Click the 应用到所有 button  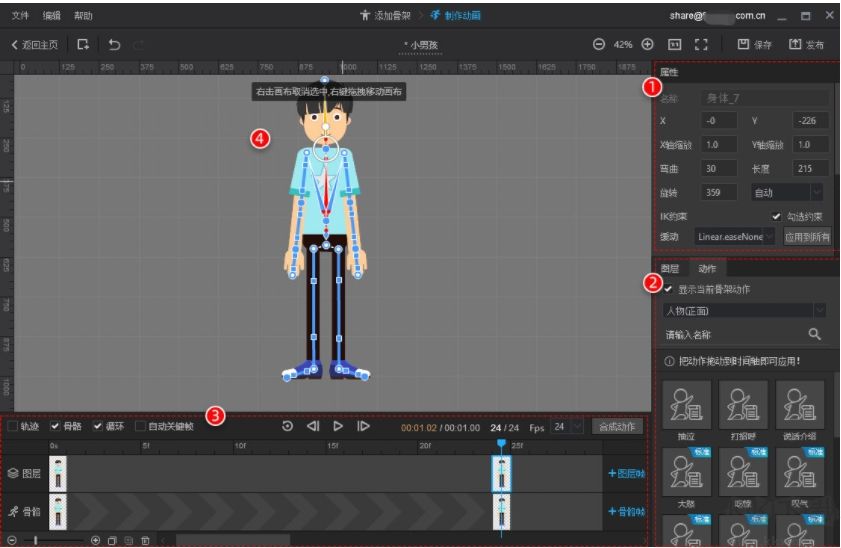[806, 236]
